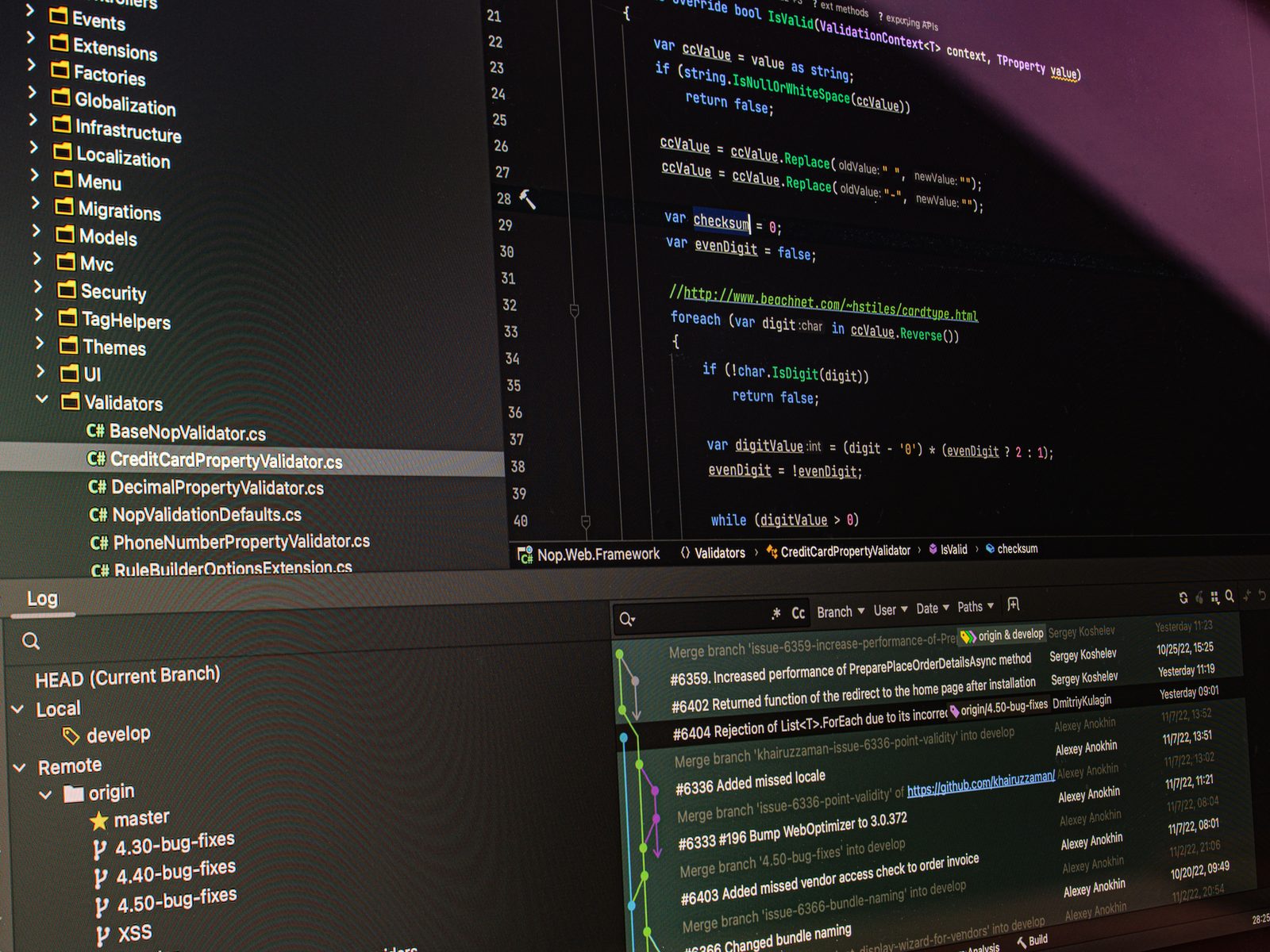Click the branch icon beside 4.30-bug-fixes
Image resolution: width=1270 pixels, height=952 pixels.
point(100,850)
